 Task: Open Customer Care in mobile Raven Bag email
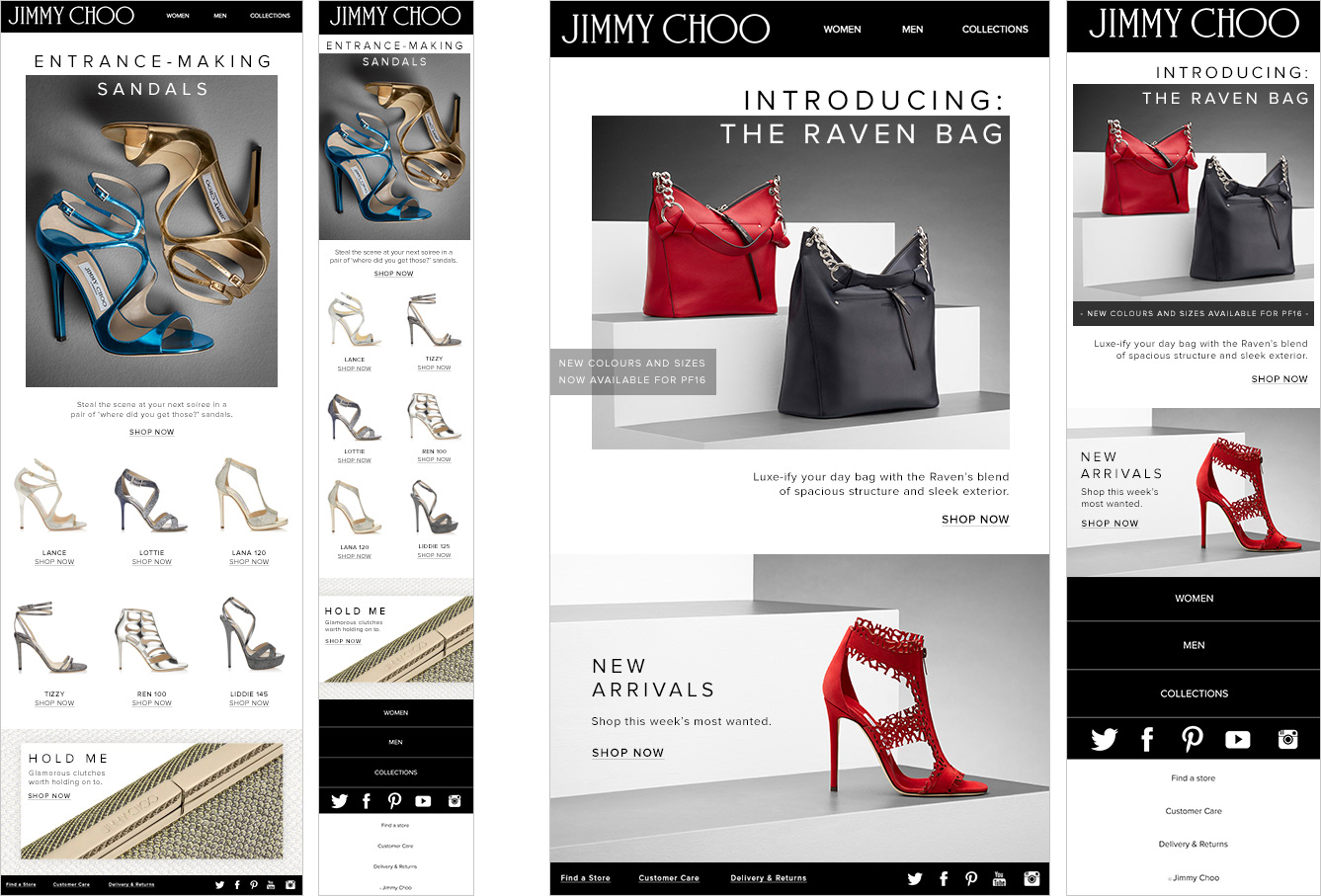point(1194,811)
